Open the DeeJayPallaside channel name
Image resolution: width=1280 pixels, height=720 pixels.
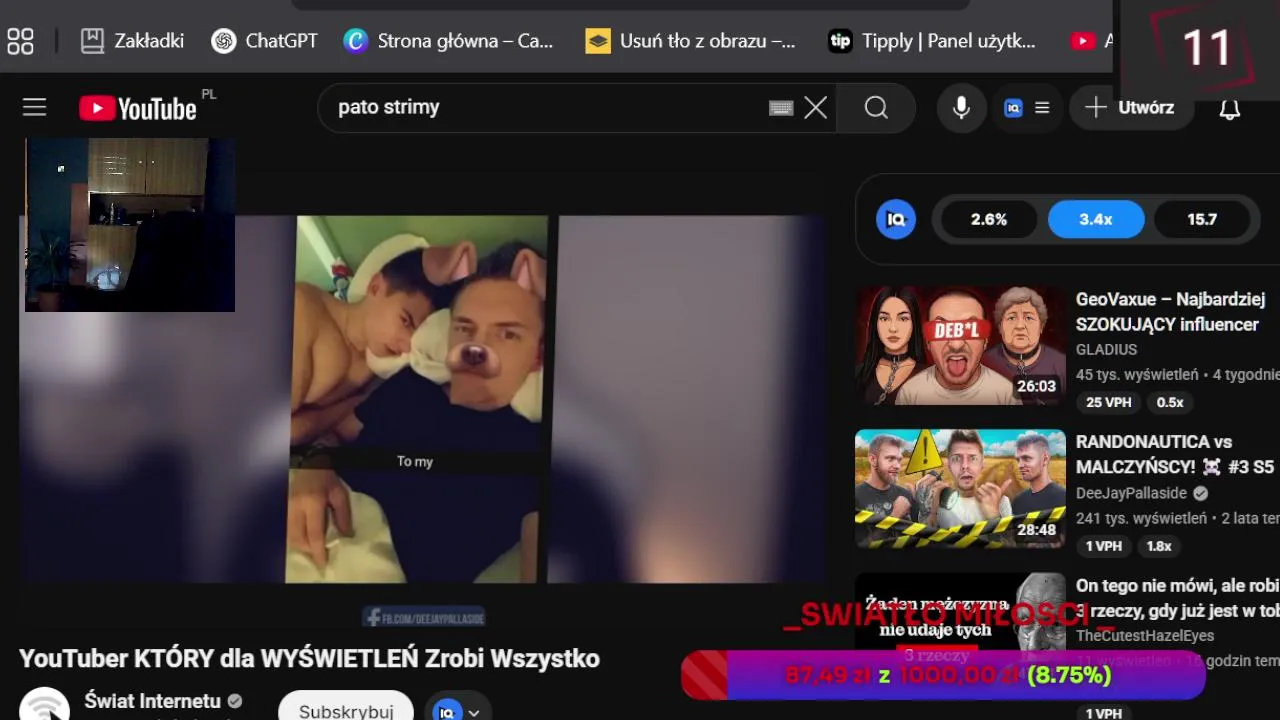(1131, 493)
